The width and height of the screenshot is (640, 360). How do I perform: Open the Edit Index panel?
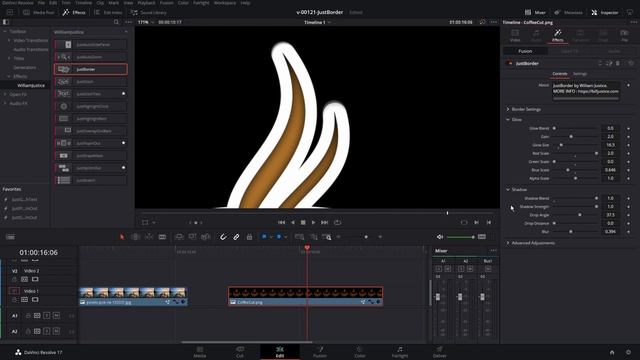[108, 13]
